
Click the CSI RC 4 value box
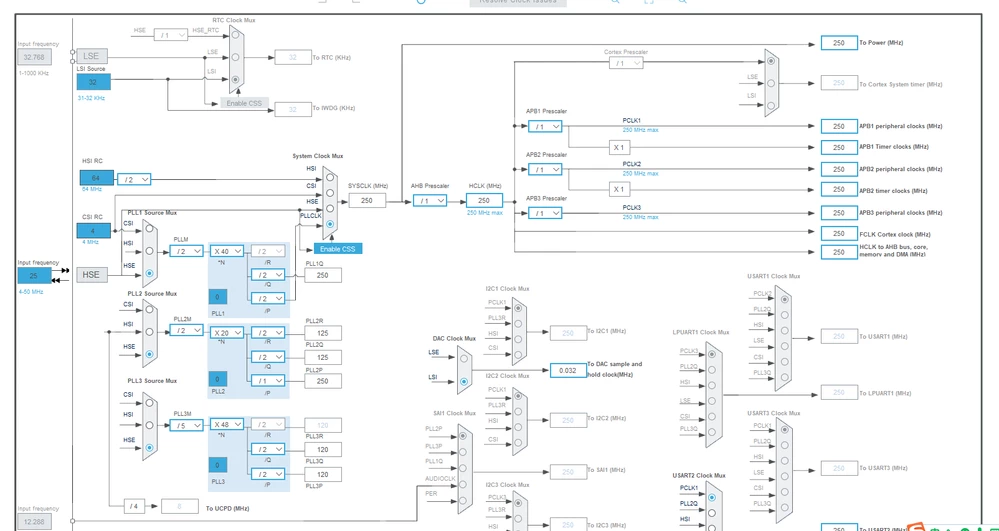point(94,231)
